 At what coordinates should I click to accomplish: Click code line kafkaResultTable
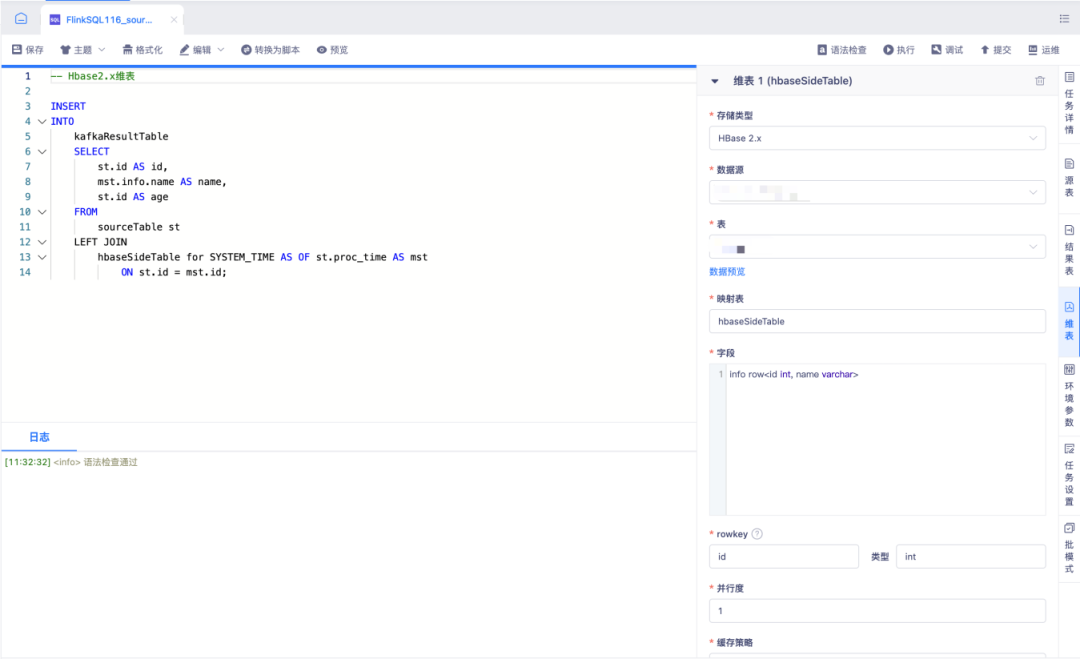[121, 136]
